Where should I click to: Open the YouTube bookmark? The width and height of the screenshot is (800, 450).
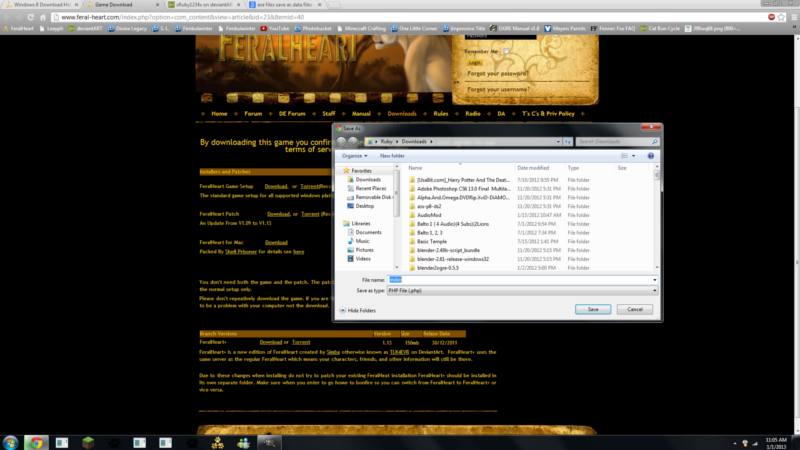click(x=274, y=29)
